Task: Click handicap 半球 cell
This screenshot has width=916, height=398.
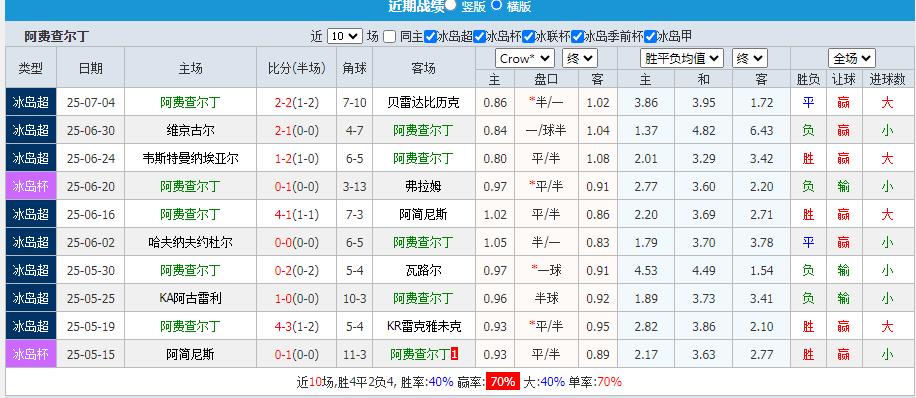Action: (546, 298)
